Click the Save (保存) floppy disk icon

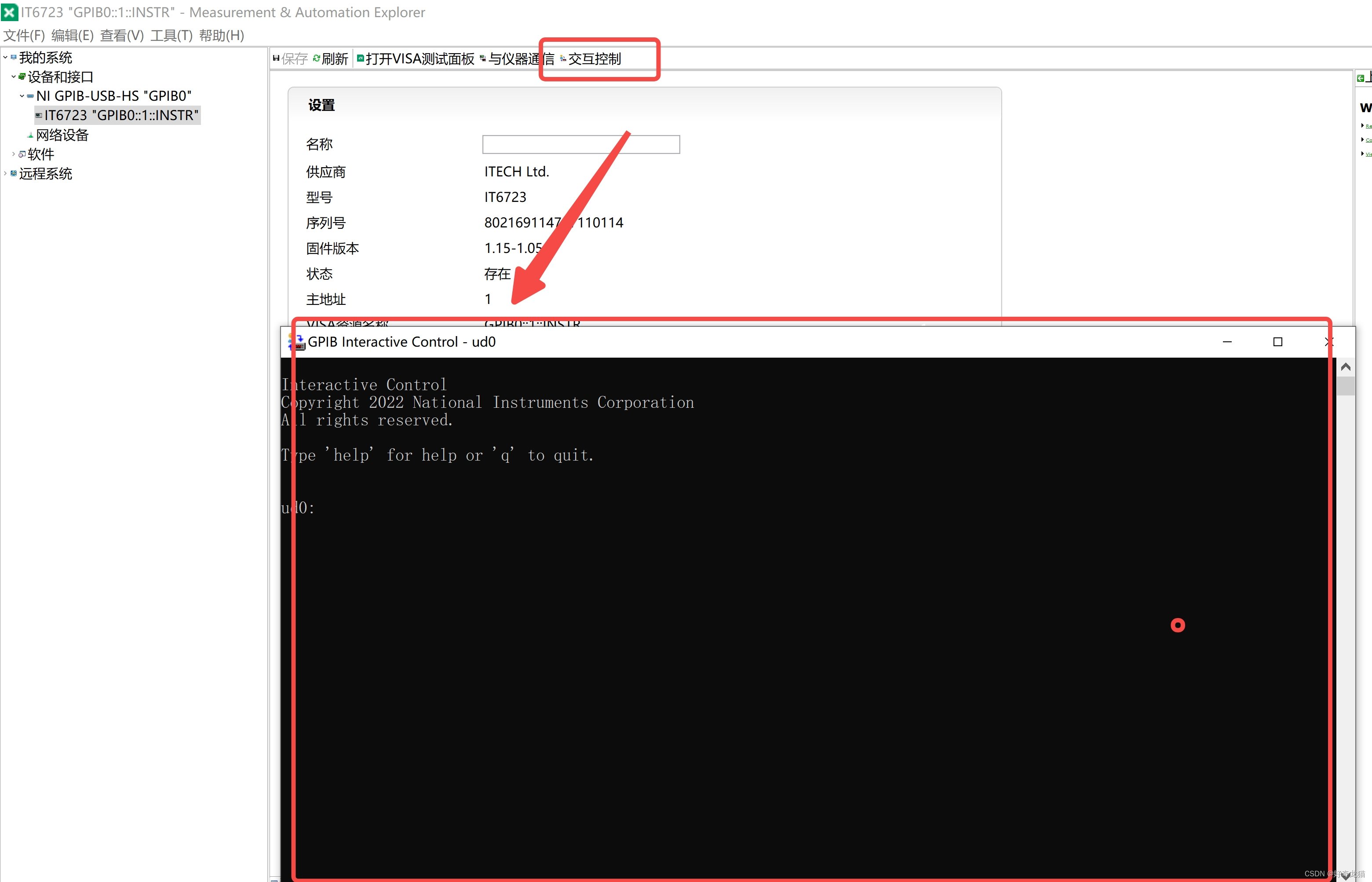[x=276, y=58]
